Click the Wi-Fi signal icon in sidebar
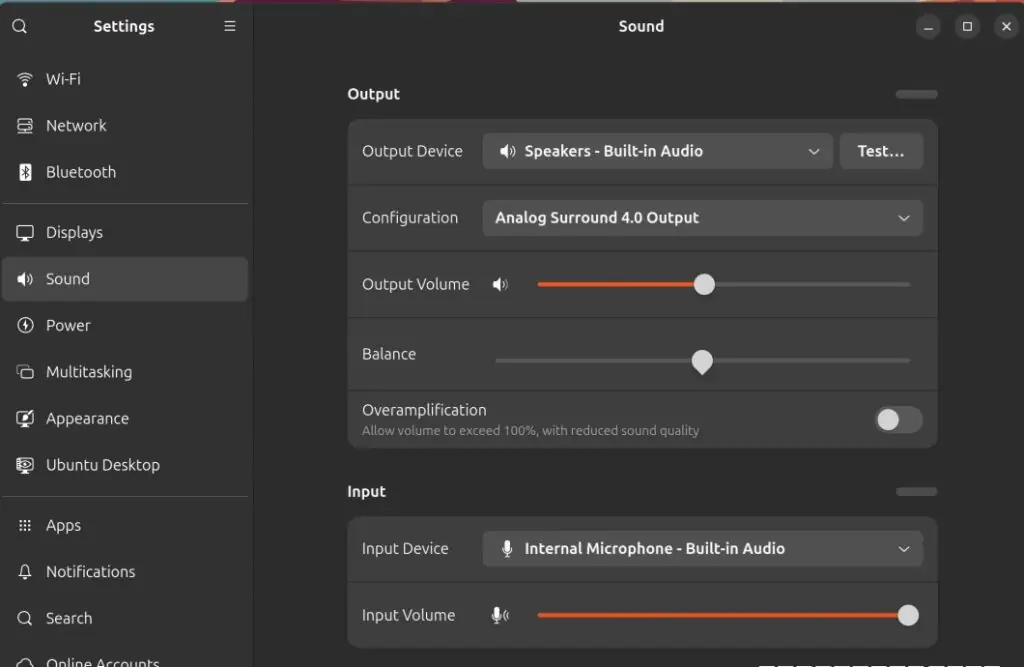1024x667 pixels. (25, 79)
